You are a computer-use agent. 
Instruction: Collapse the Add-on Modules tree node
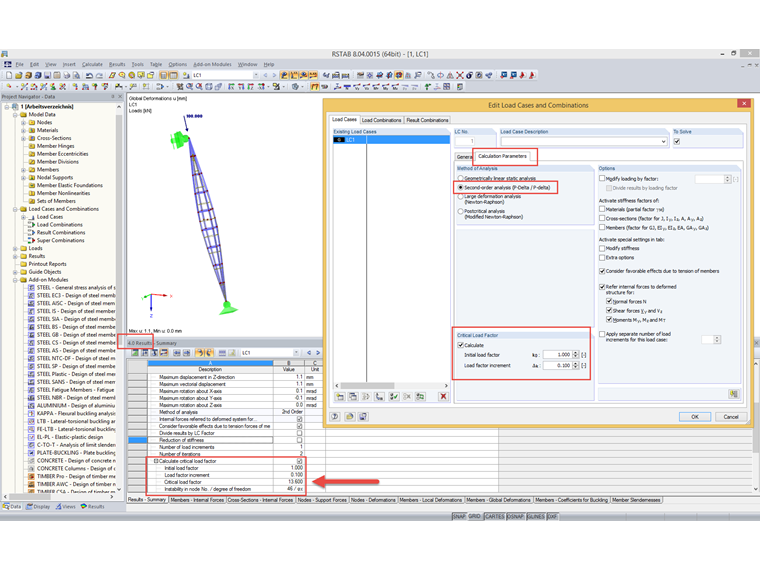click(16, 280)
